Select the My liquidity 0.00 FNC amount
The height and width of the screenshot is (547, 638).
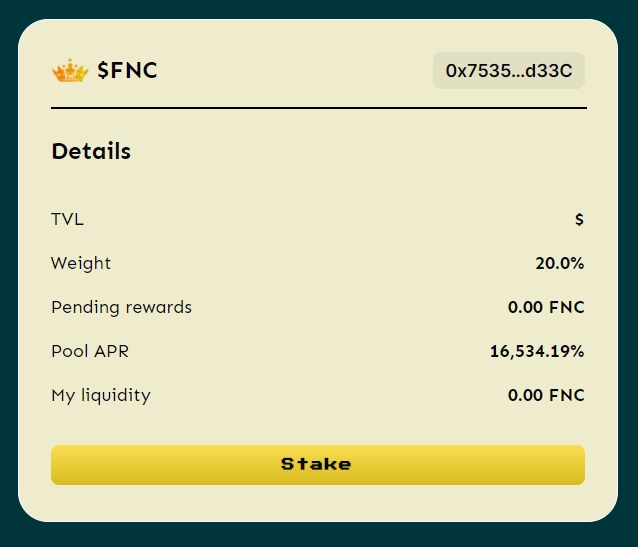pos(545,396)
